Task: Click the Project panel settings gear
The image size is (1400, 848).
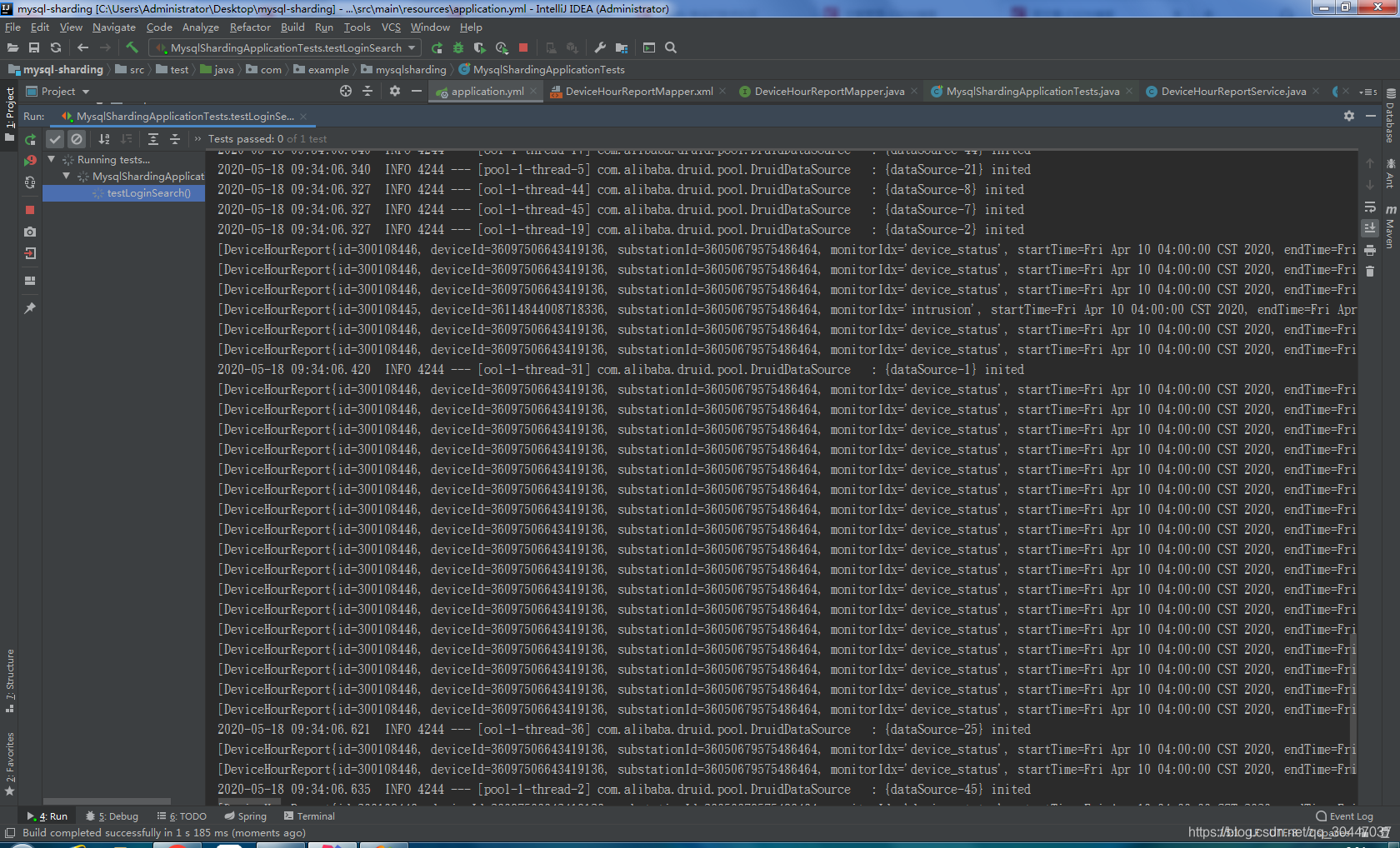Action: (395, 92)
